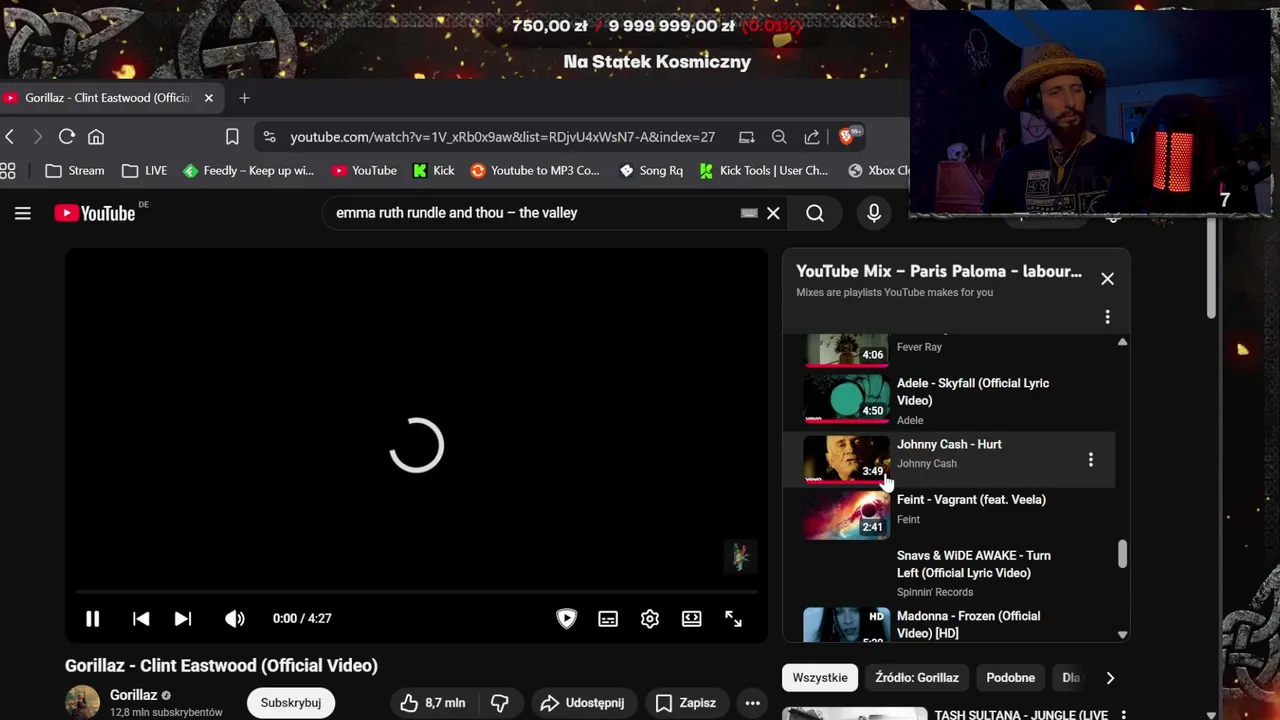Switch to theater mode
The width and height of the screenshot is (1280, 720).
tap(691, 619)
